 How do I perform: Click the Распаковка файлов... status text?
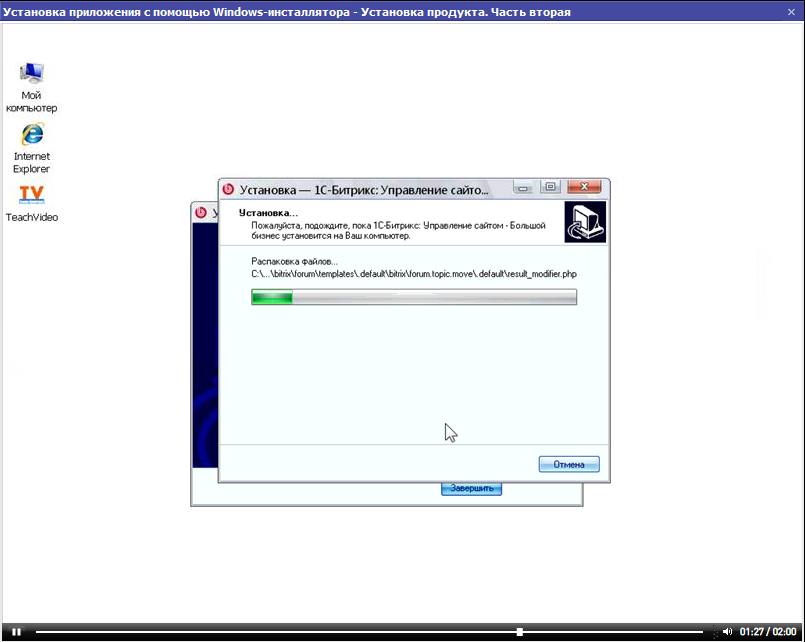click(294, 261)
